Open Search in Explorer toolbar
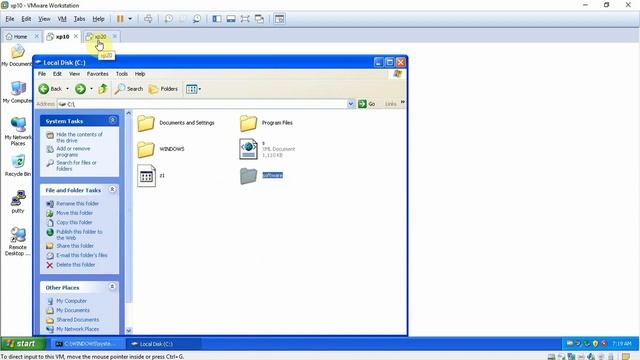 [x=129, y=89]
